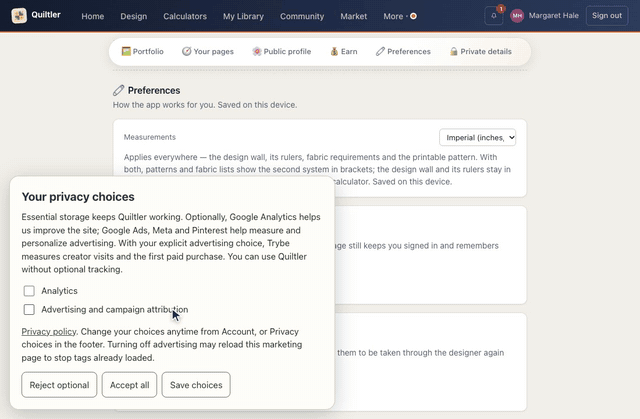Viewport: 640px width, 419px height.
Task: Click the Preferences pencil icon in tabs
Action: [380, 51]
